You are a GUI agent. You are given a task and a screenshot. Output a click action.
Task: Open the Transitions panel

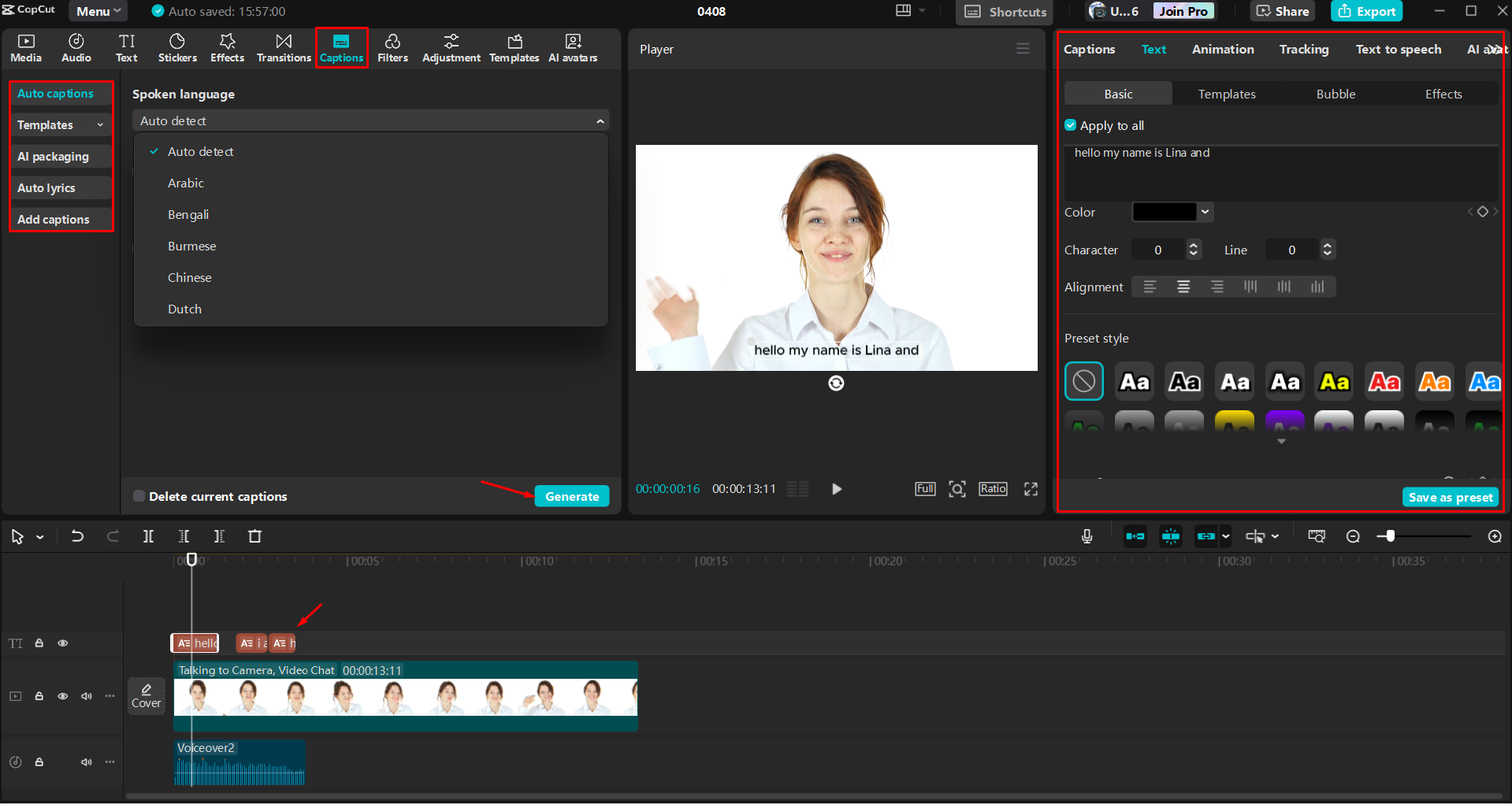point(284,47)
